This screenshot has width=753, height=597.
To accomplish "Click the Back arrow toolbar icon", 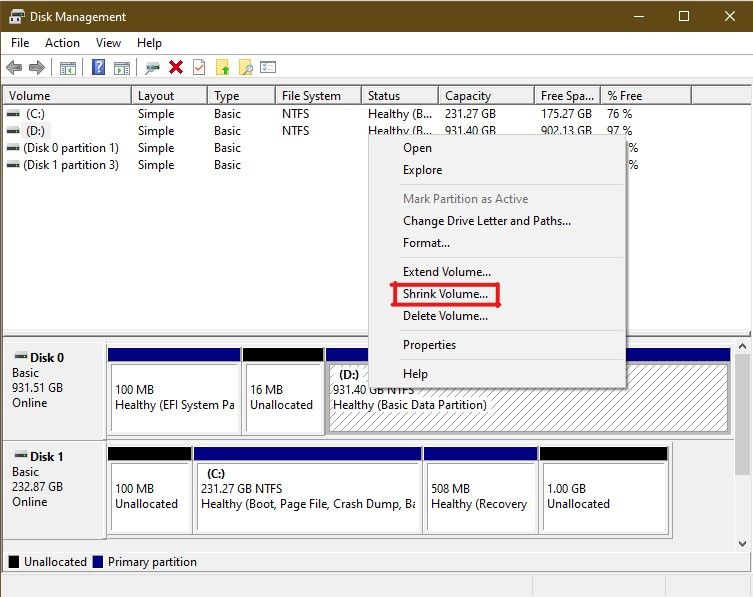I will coord(14,67).
